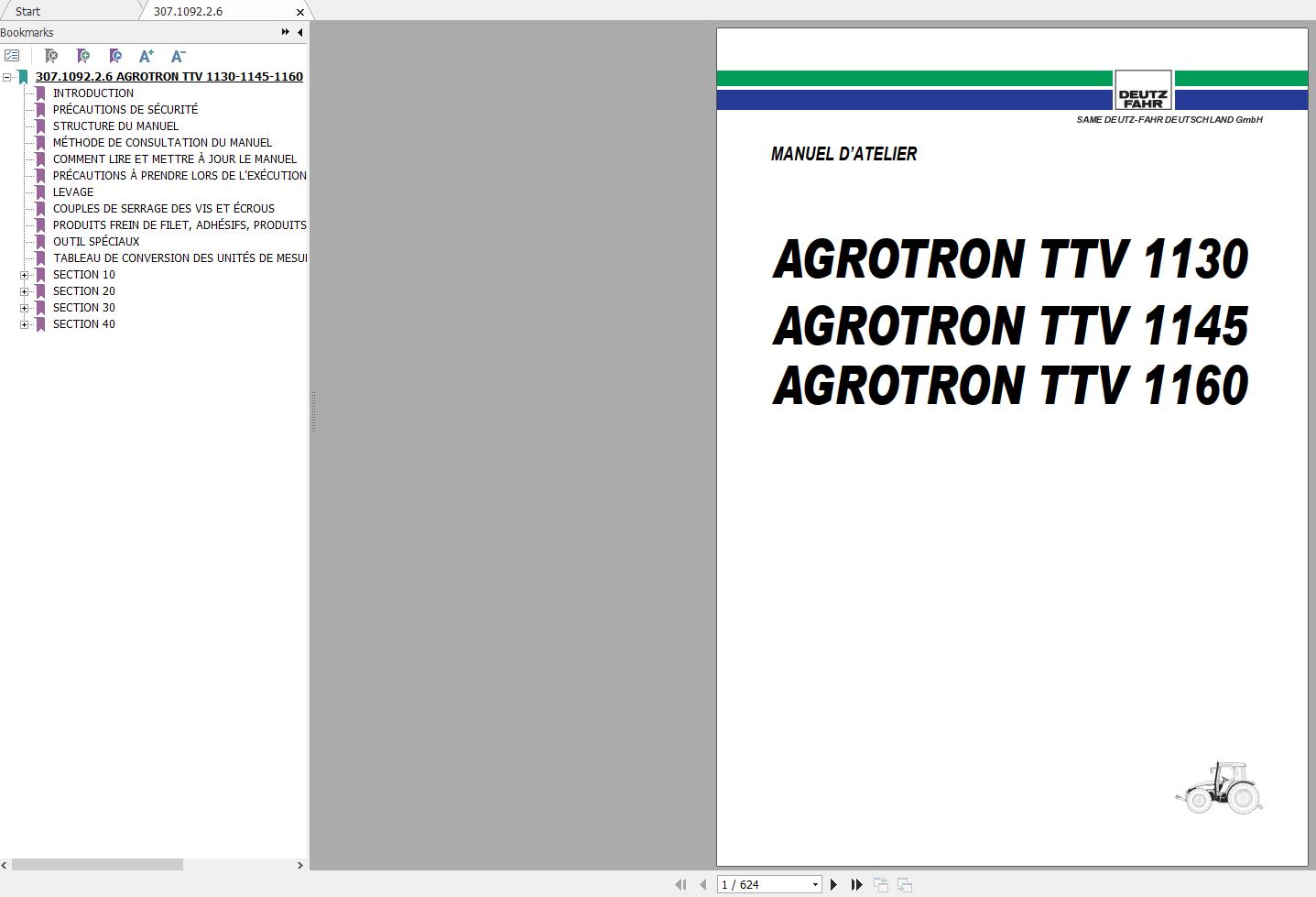
Task: Expand the SECTION 40 bookmark
Action: click(25, 324)
